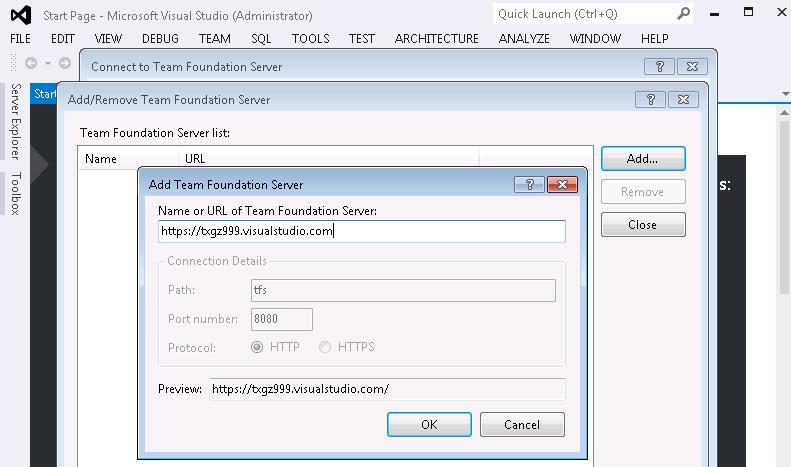Click the help icon of Add/Remove Team Foundation Server dialog

click(x=651, y=99)
